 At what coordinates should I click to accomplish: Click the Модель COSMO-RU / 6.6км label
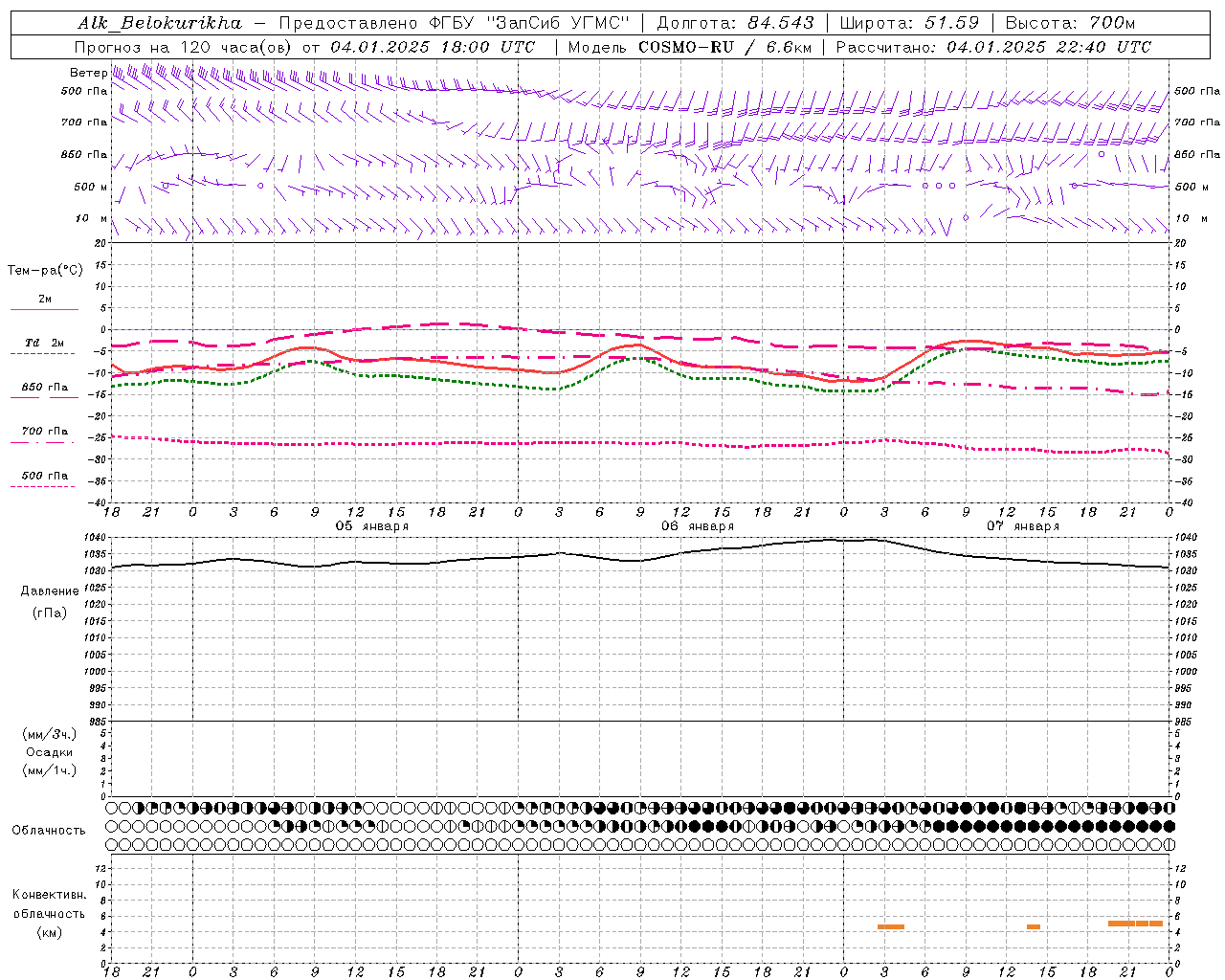690,47
